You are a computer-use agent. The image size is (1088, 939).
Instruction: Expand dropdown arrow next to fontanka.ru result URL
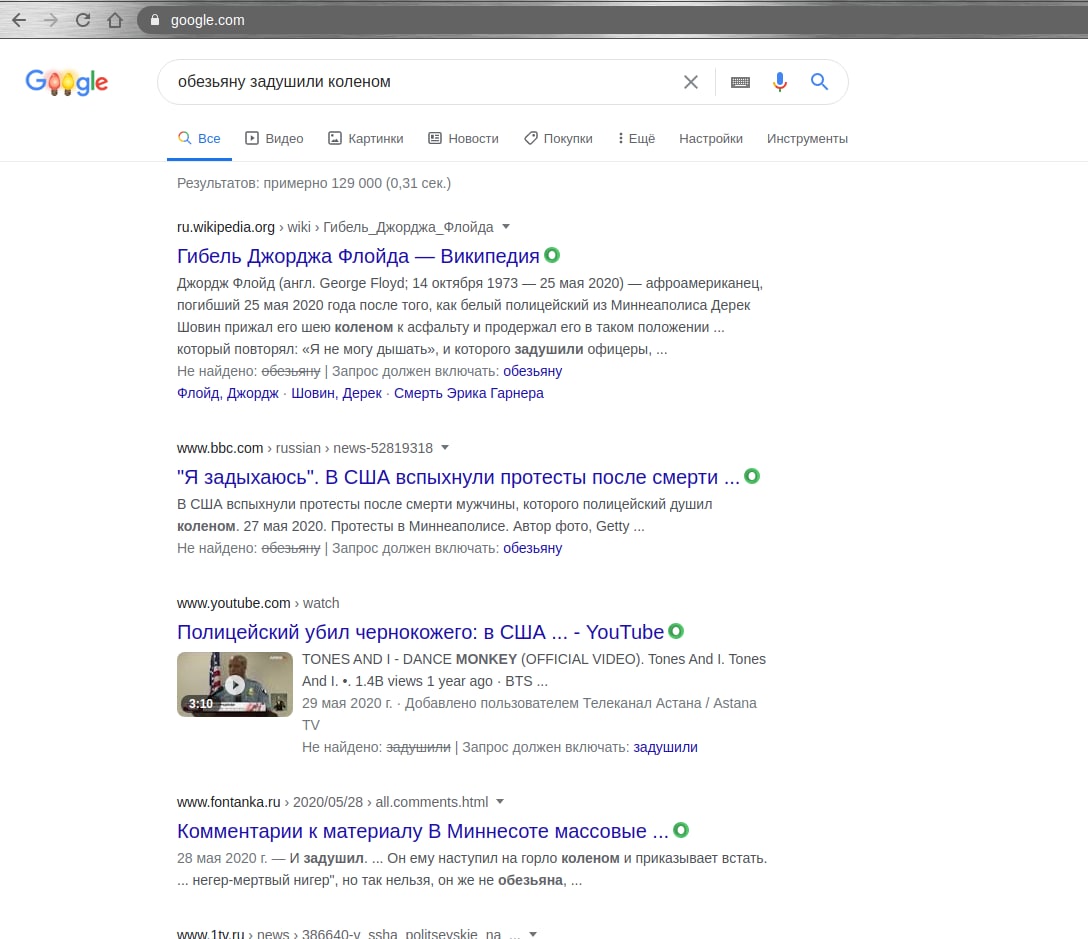(x=500, y=802)
